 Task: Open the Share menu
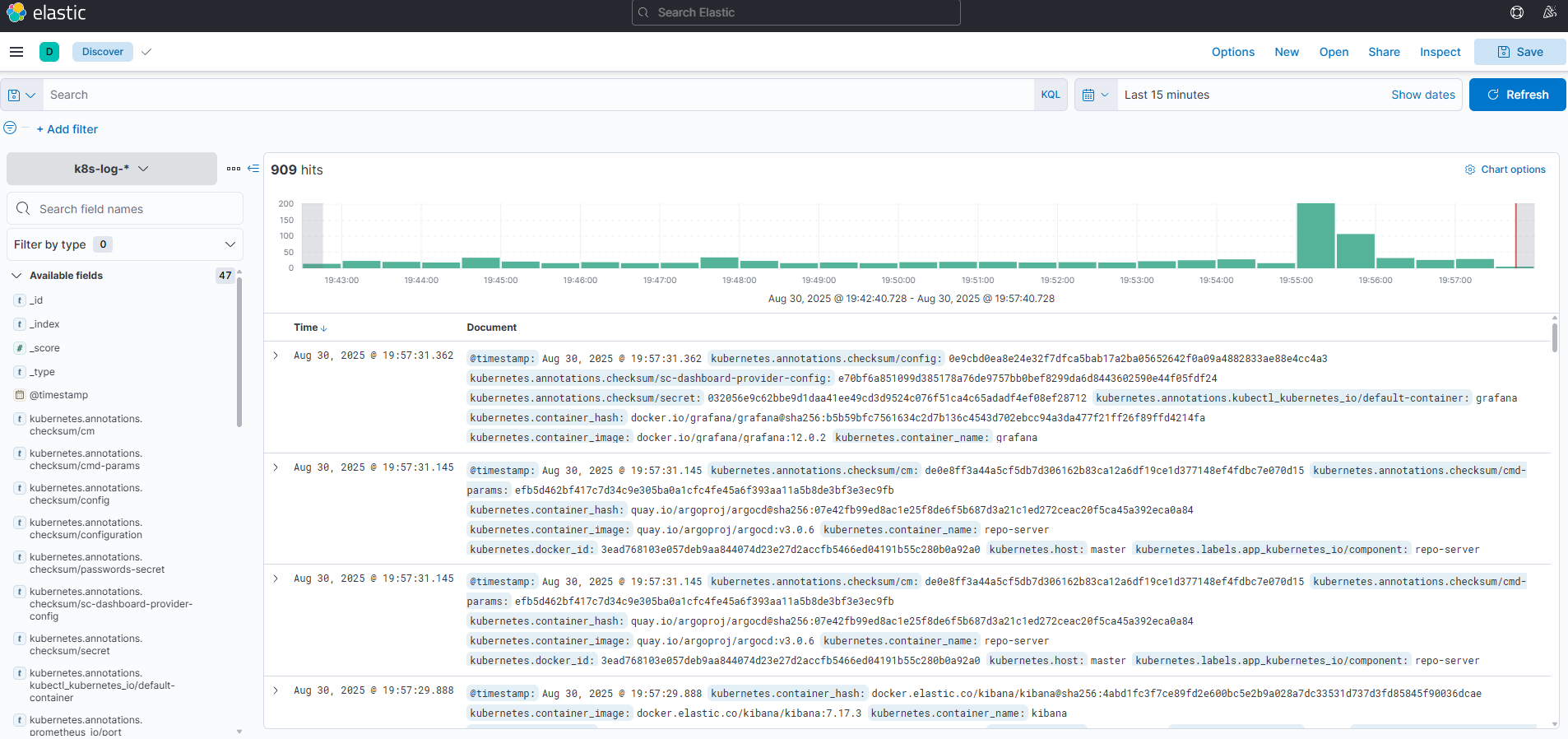[x=1384, y=52]
